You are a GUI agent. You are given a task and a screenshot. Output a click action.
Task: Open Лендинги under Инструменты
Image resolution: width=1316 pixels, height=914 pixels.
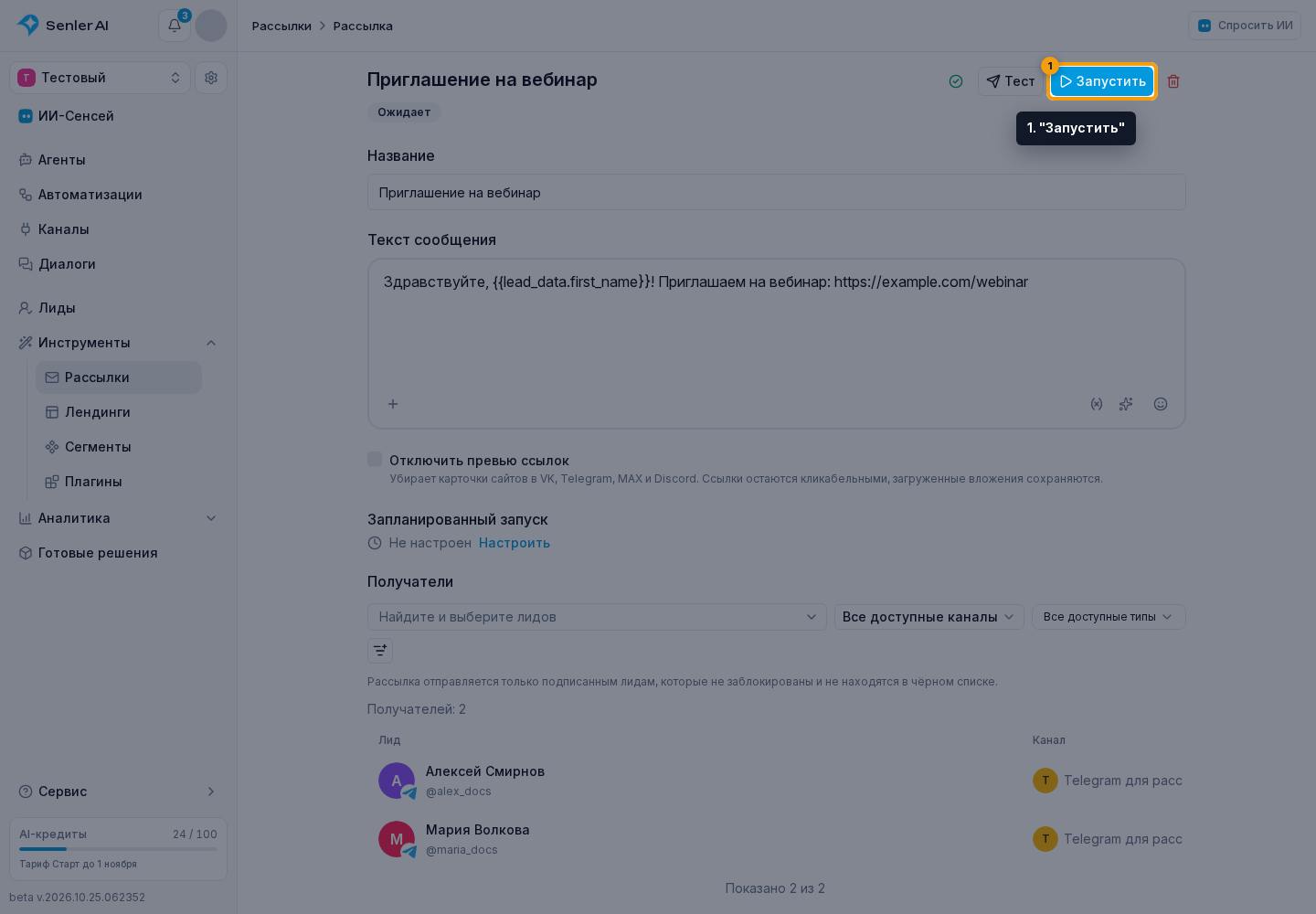coord(119,412)
